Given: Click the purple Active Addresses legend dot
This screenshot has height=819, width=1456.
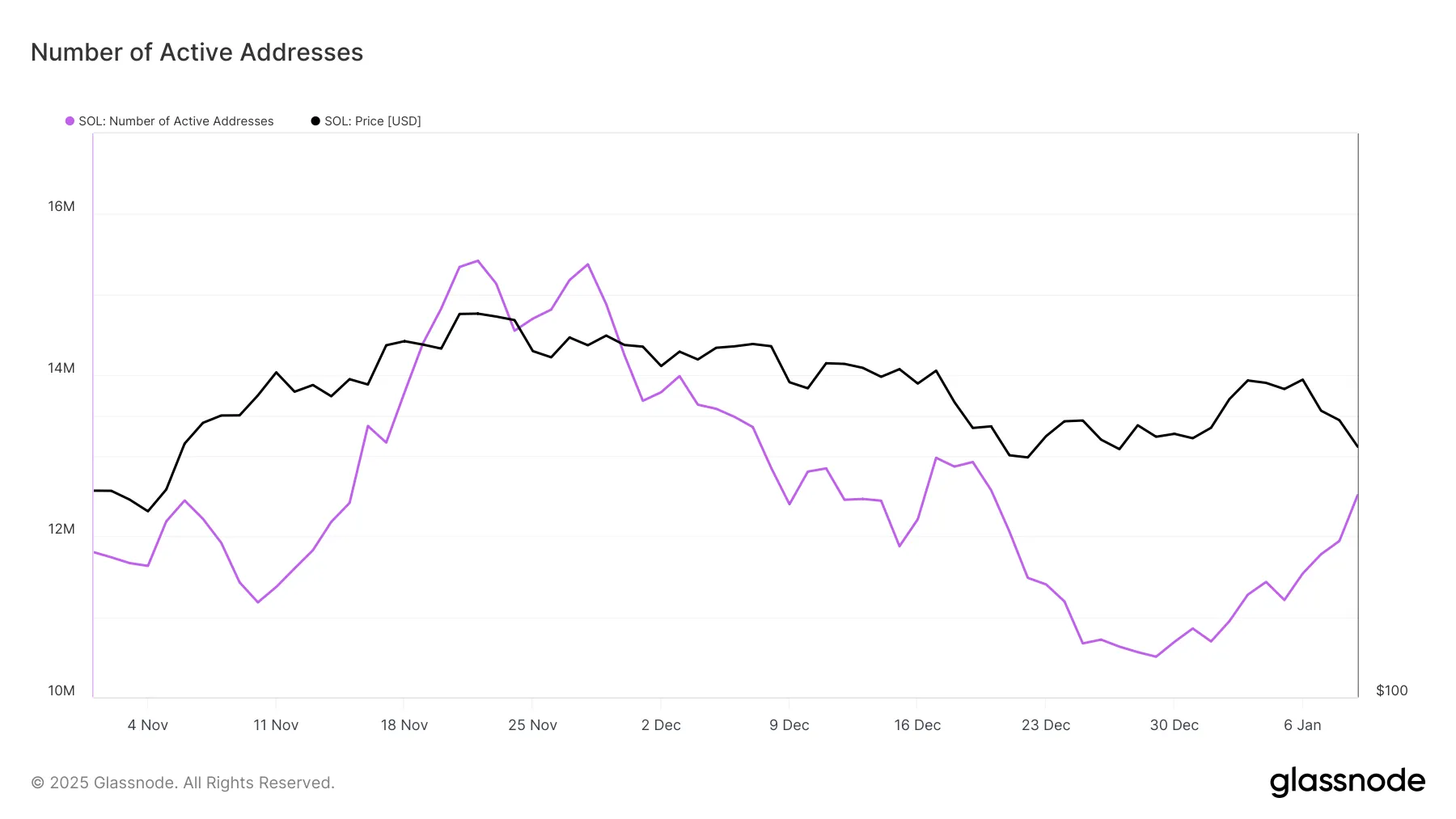Looking at the screenshot, I should (70, 121).
